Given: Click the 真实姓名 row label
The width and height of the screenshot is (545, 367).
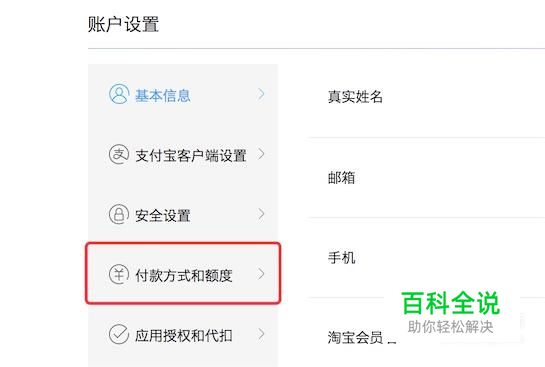Looking at the screenshot, I should pyautogui.click(x=355, y=97).
